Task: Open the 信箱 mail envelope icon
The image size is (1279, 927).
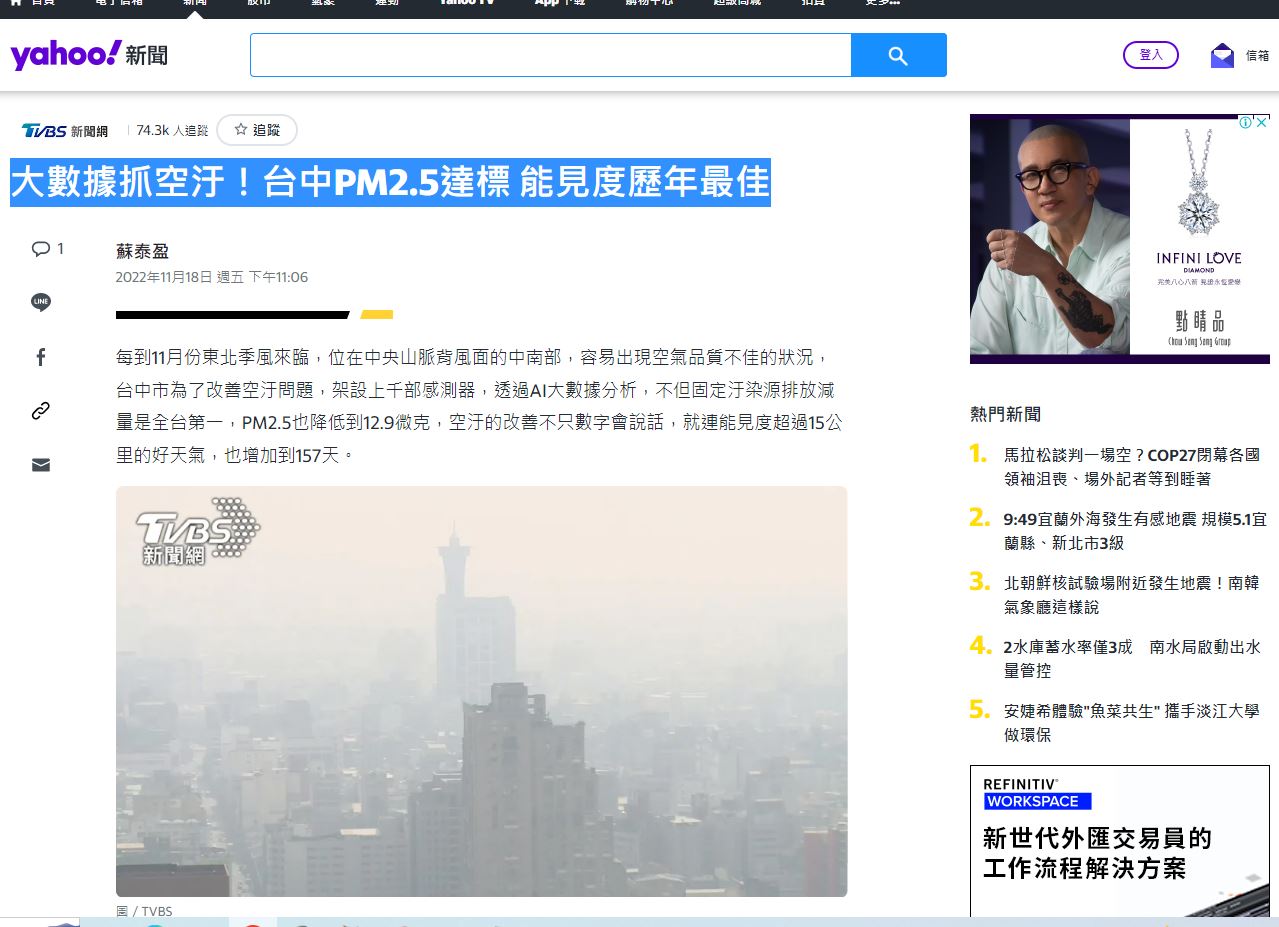Action: pos(1222,56)
